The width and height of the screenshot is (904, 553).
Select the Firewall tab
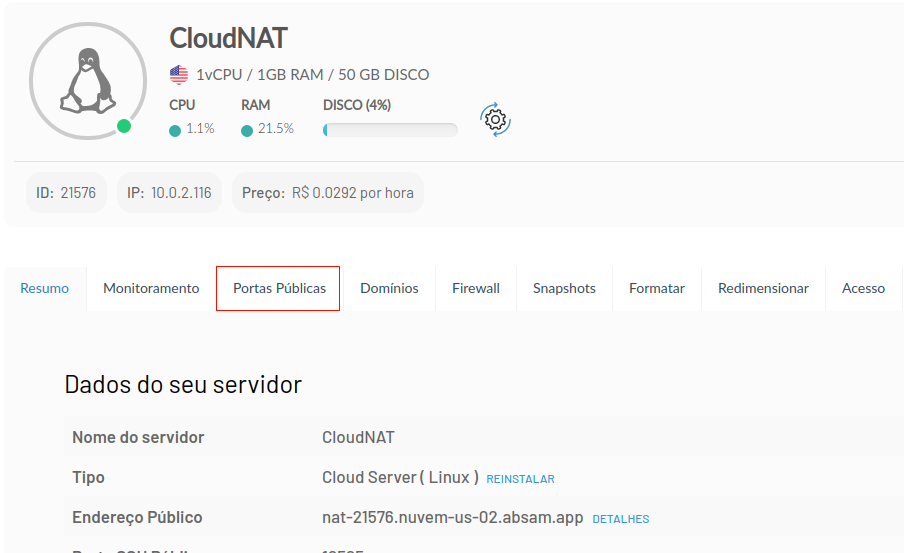(x=475, y=288)
